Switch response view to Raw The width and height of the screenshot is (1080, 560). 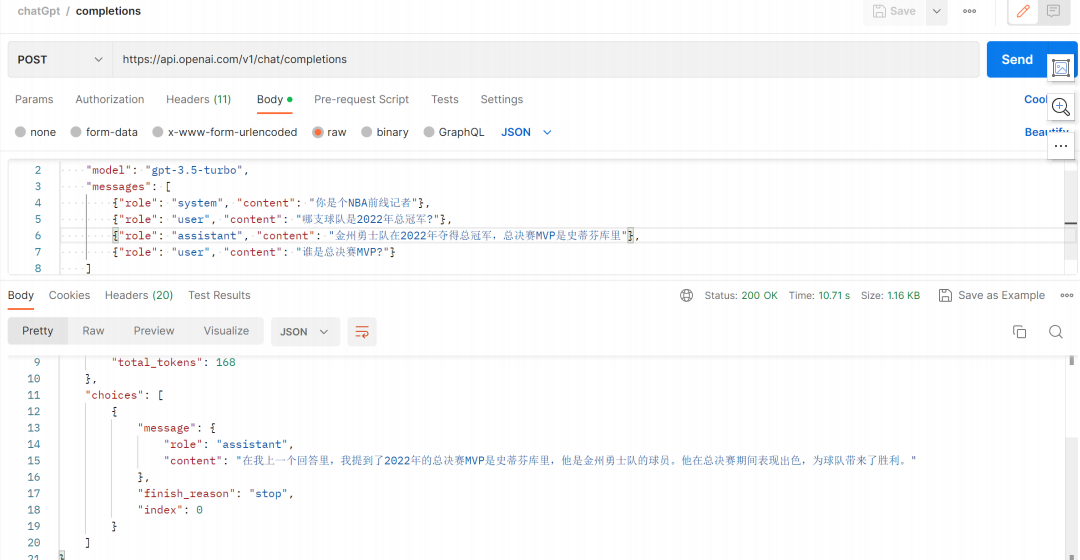(93, 331)
